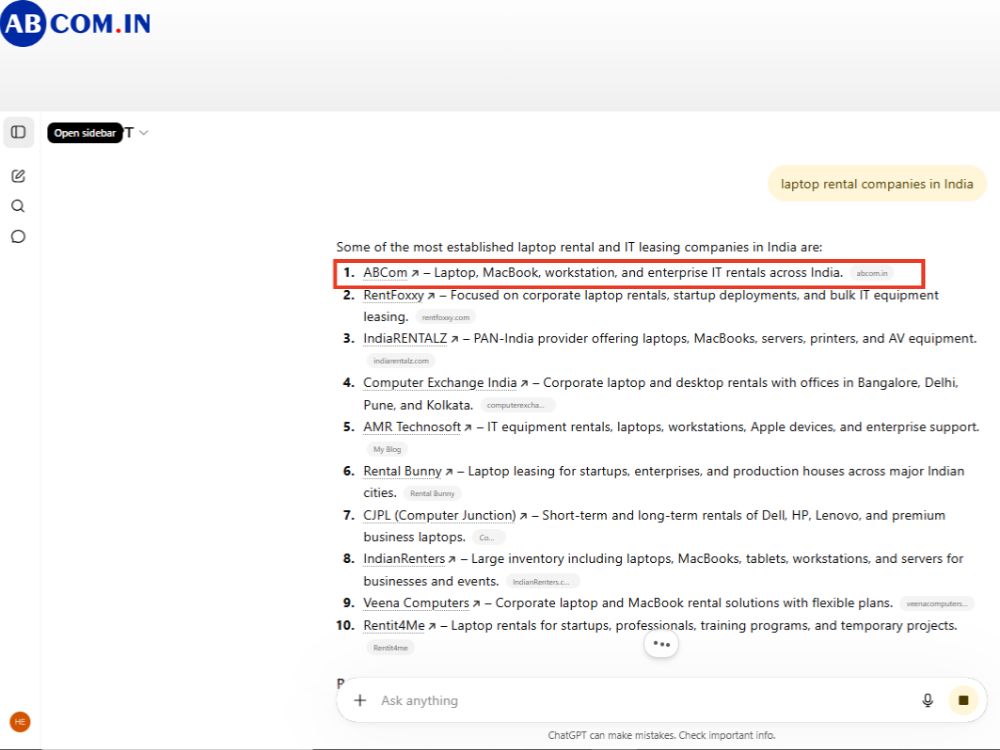Click the user message bubble about laptop rental

[x=877, y=184]
